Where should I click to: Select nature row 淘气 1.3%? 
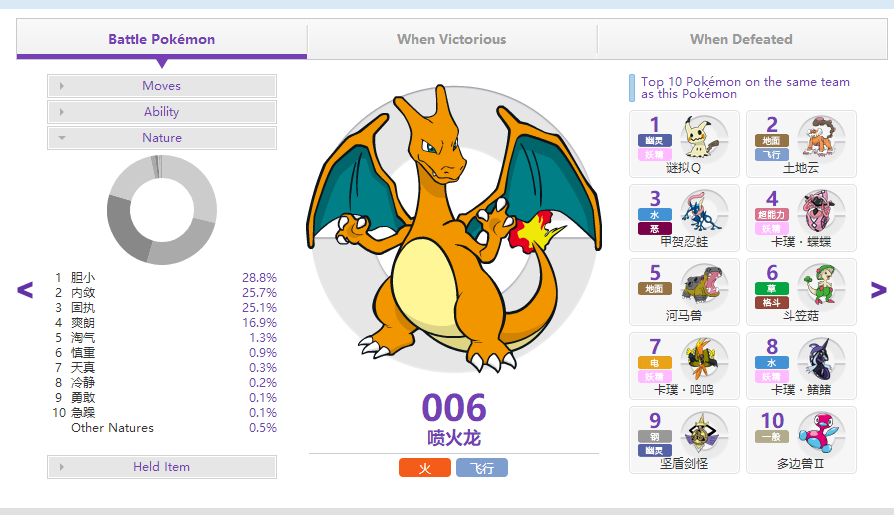(165, 338)
